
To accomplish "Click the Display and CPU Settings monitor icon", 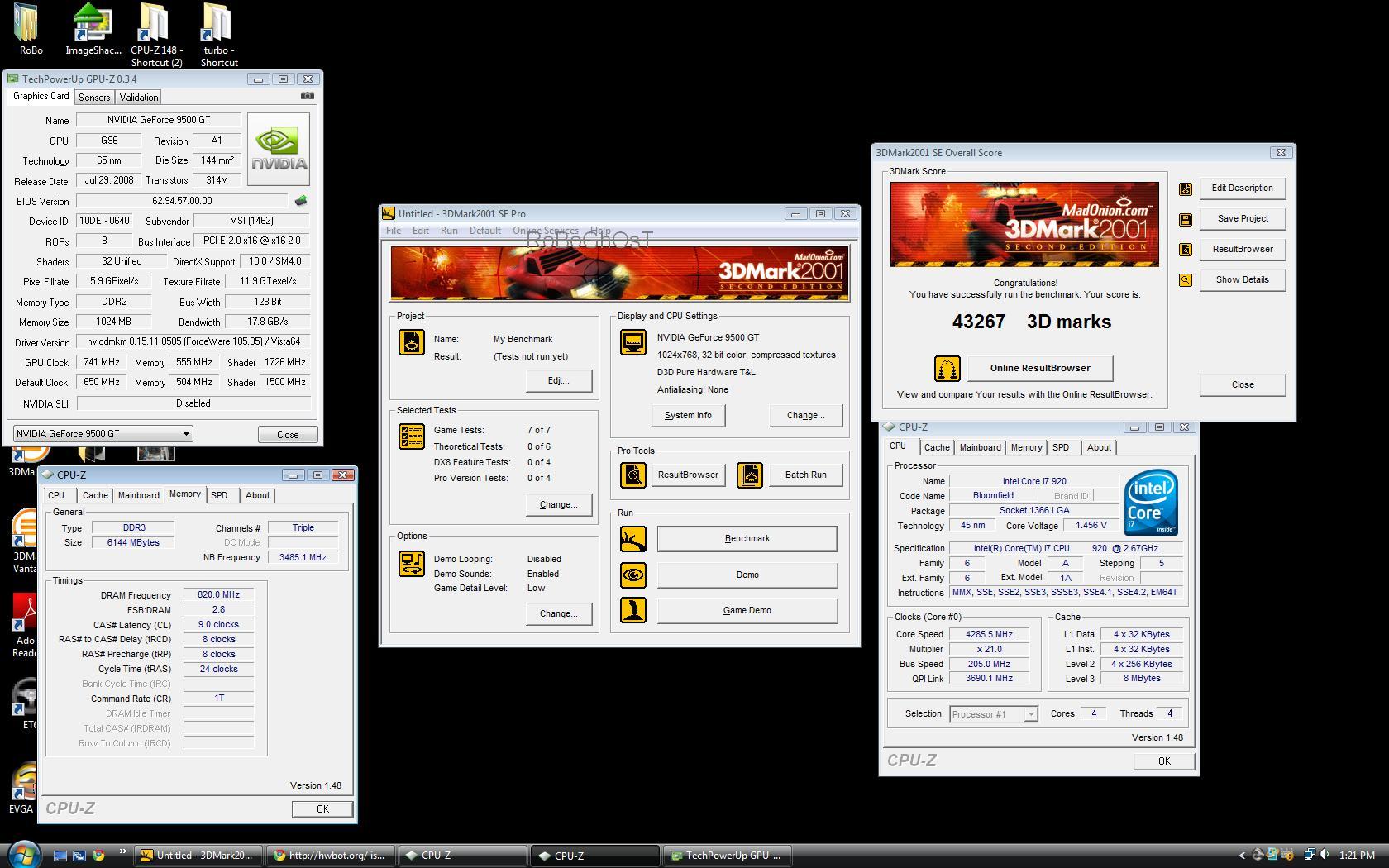I will (633, 342).
